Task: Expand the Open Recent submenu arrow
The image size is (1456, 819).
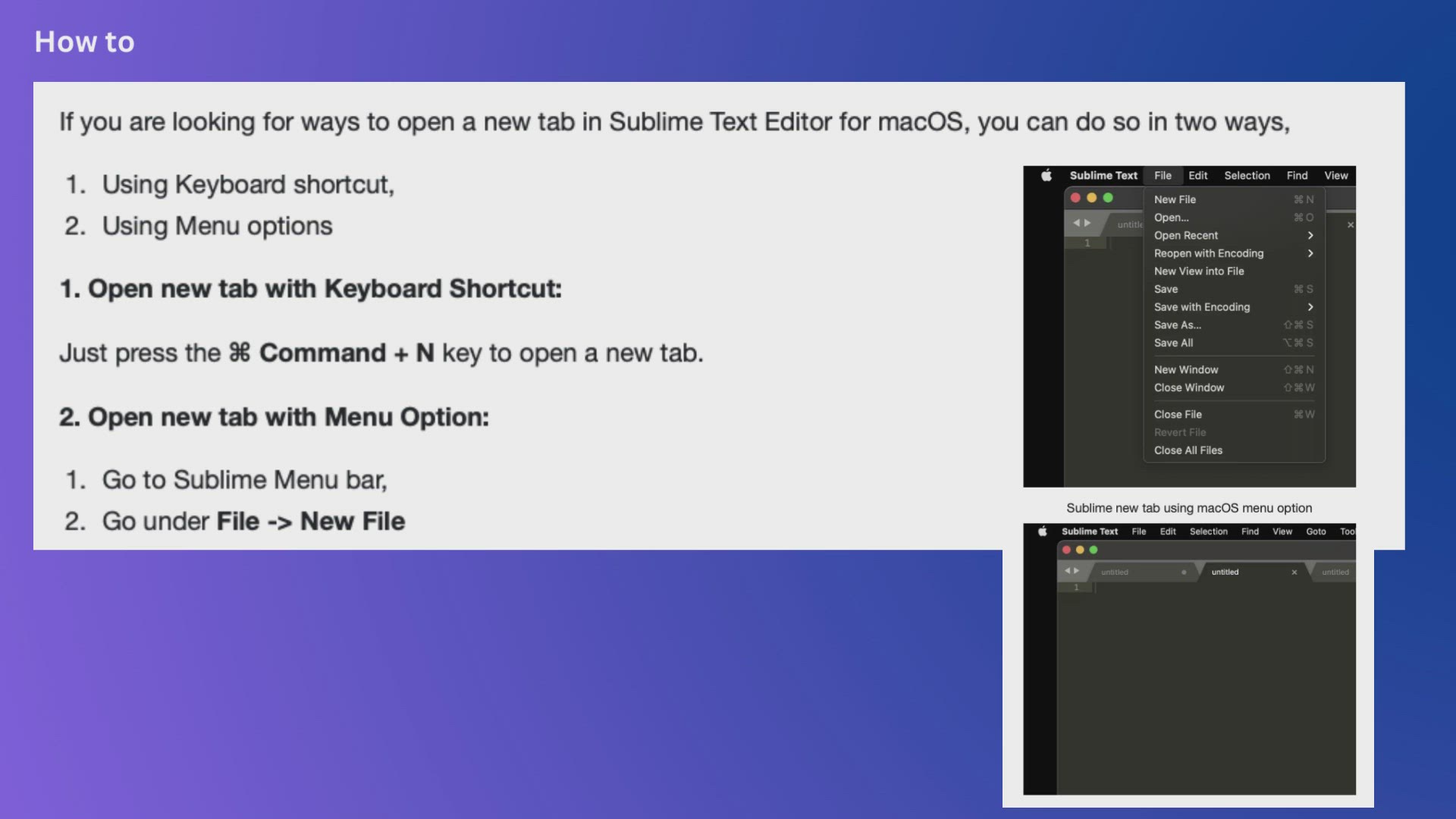Action: [1310, 235]
